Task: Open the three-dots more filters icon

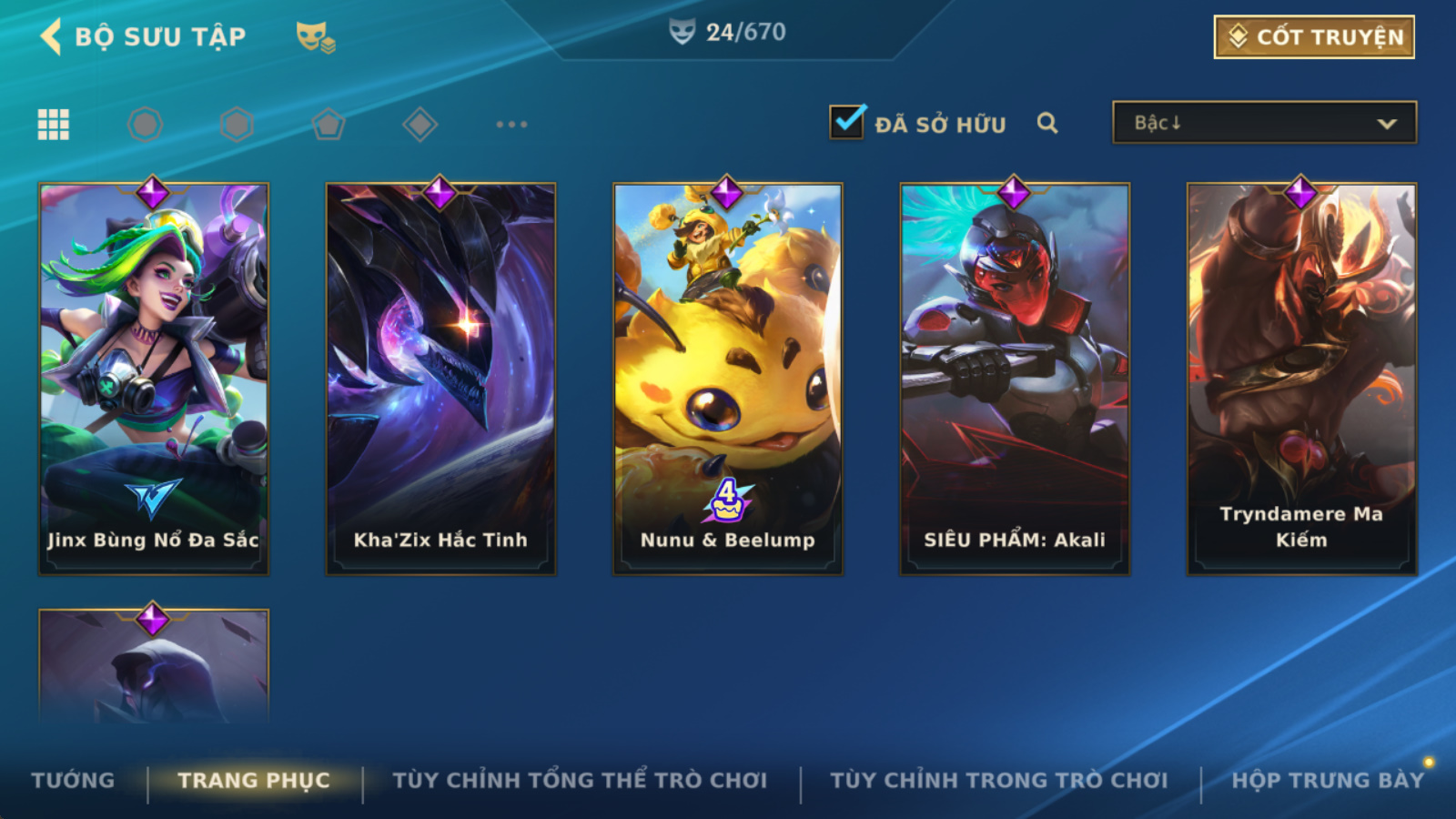Action: (511, 124)
